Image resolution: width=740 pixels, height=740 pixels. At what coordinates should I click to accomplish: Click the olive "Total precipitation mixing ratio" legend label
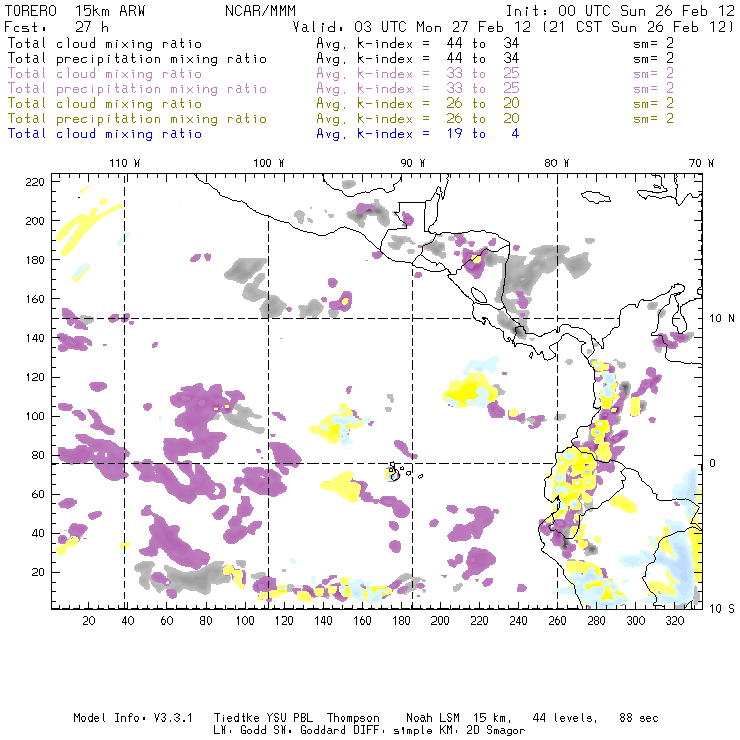coord(137,119)
